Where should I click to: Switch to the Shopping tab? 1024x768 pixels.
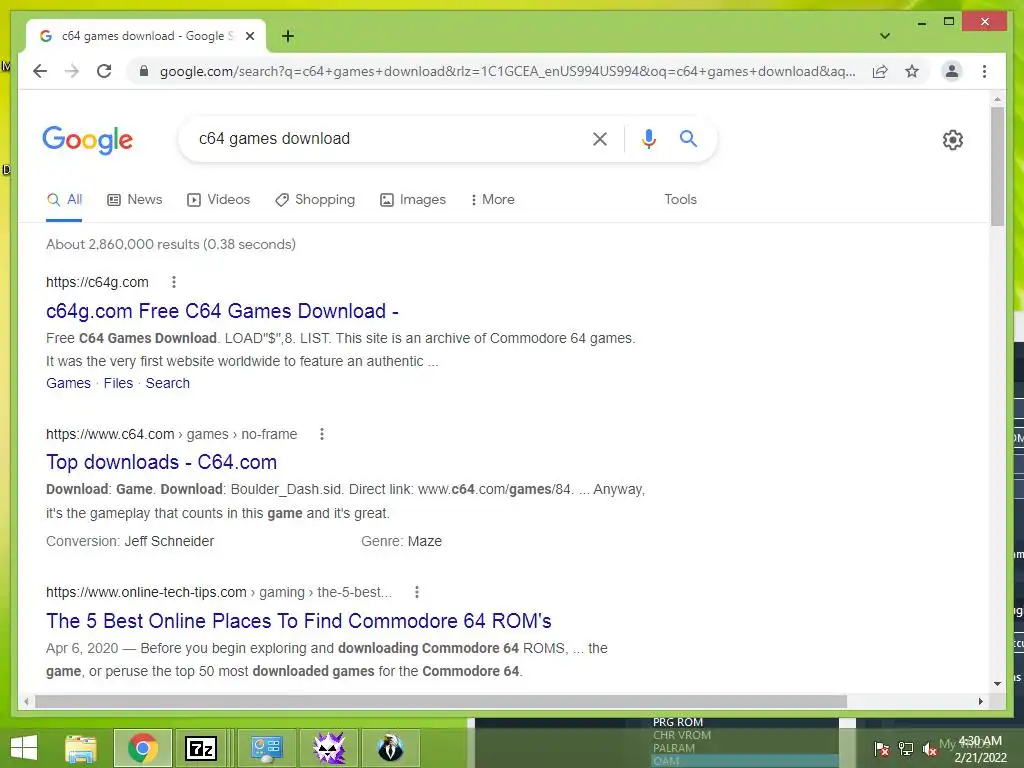click(315, 200)
